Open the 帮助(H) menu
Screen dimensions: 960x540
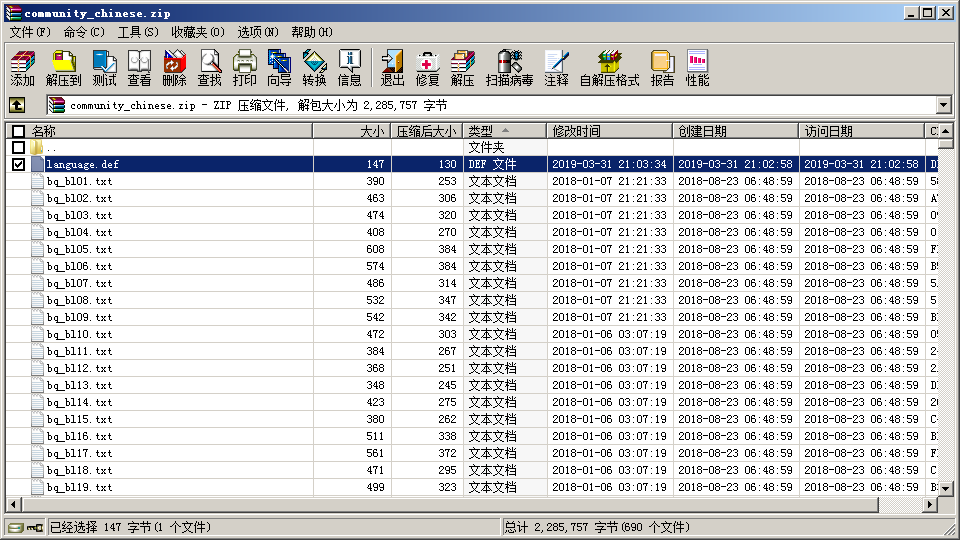point(312,32)
